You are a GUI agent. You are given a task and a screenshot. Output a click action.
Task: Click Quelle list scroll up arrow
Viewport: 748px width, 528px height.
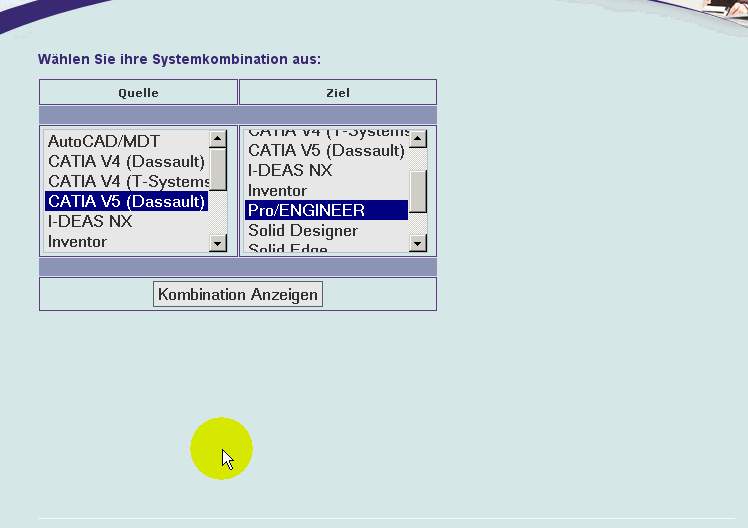(x=218, y=139)
